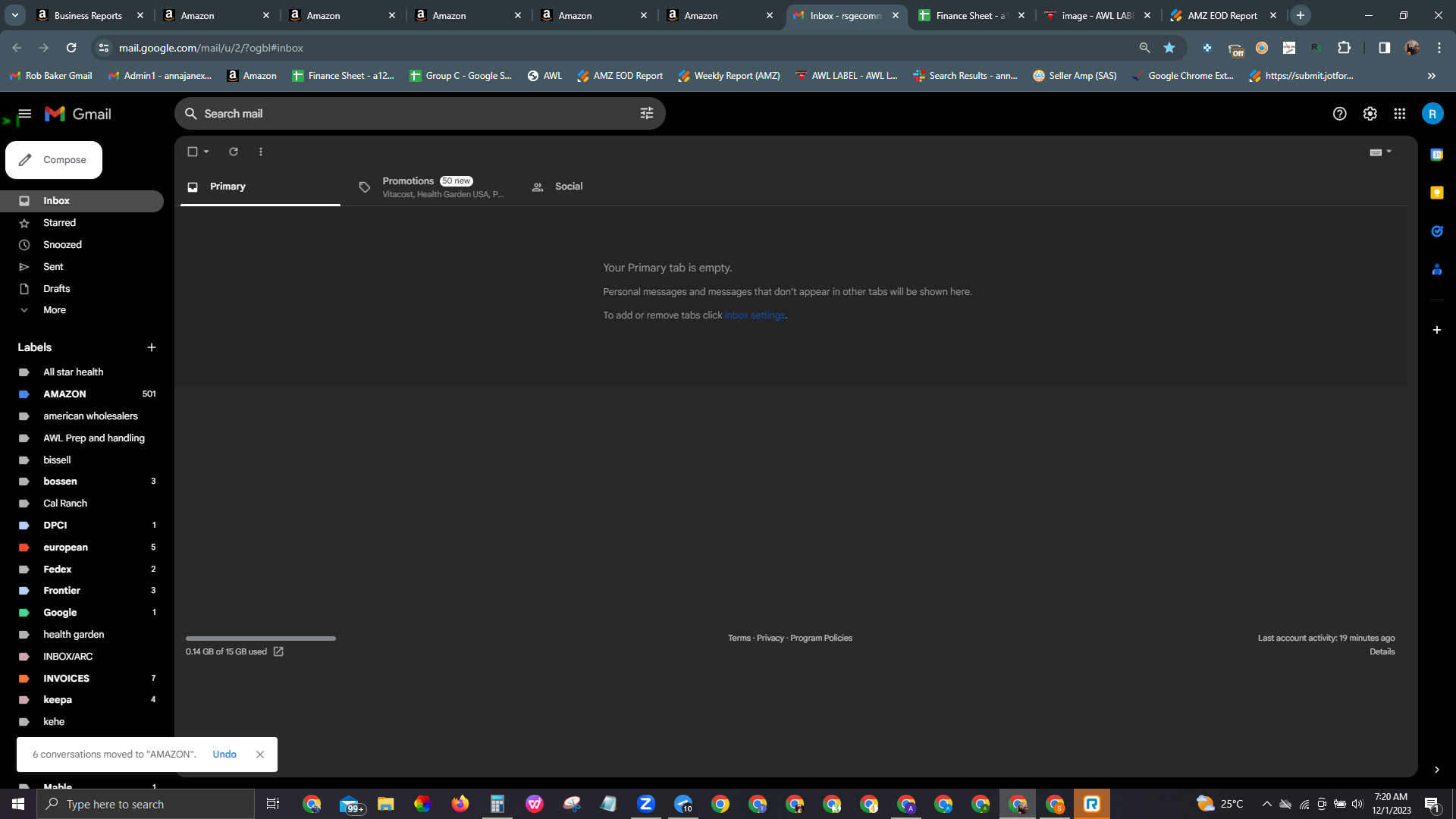Show more bookmarks chevron
Viewport: 1456px width, 819px height.
click(x=1432, y=76)
